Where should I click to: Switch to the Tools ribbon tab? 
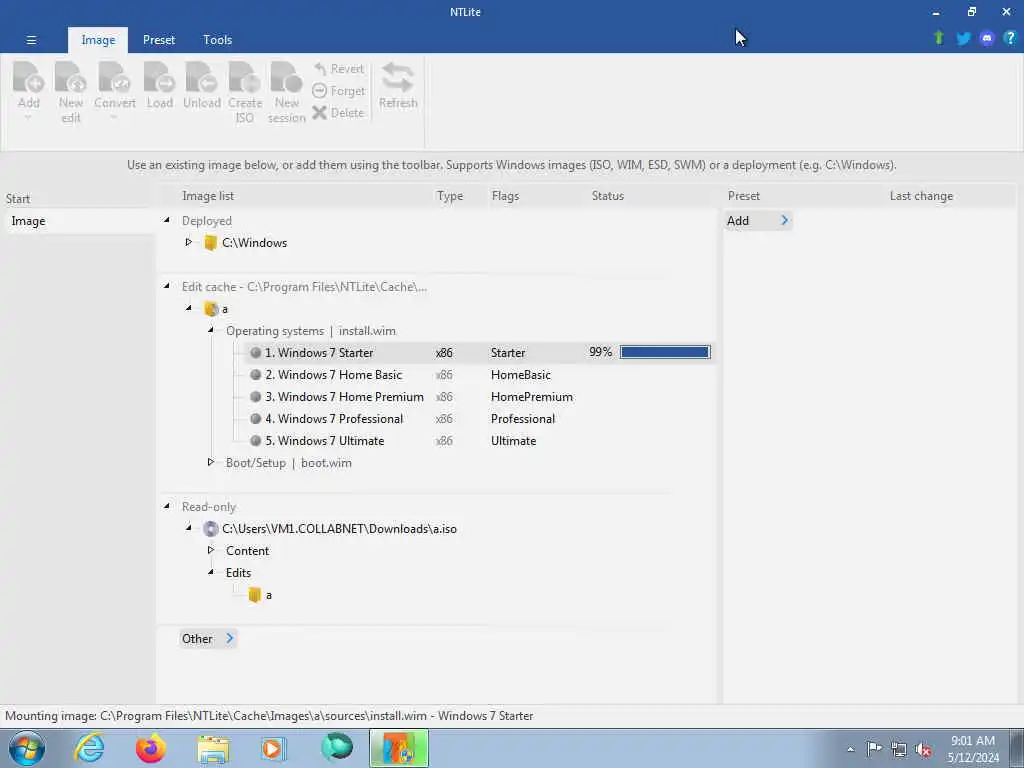(x=217, y=40)
